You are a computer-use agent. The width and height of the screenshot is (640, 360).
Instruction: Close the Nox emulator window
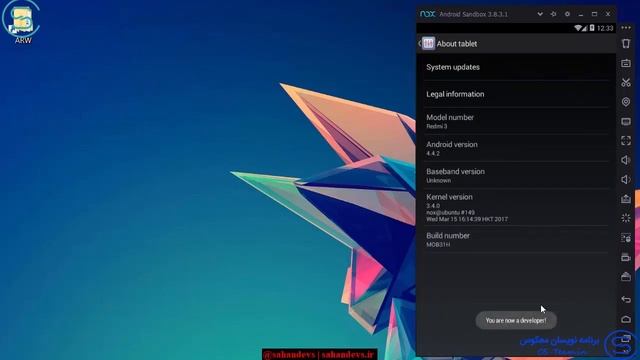pos(608,14)
